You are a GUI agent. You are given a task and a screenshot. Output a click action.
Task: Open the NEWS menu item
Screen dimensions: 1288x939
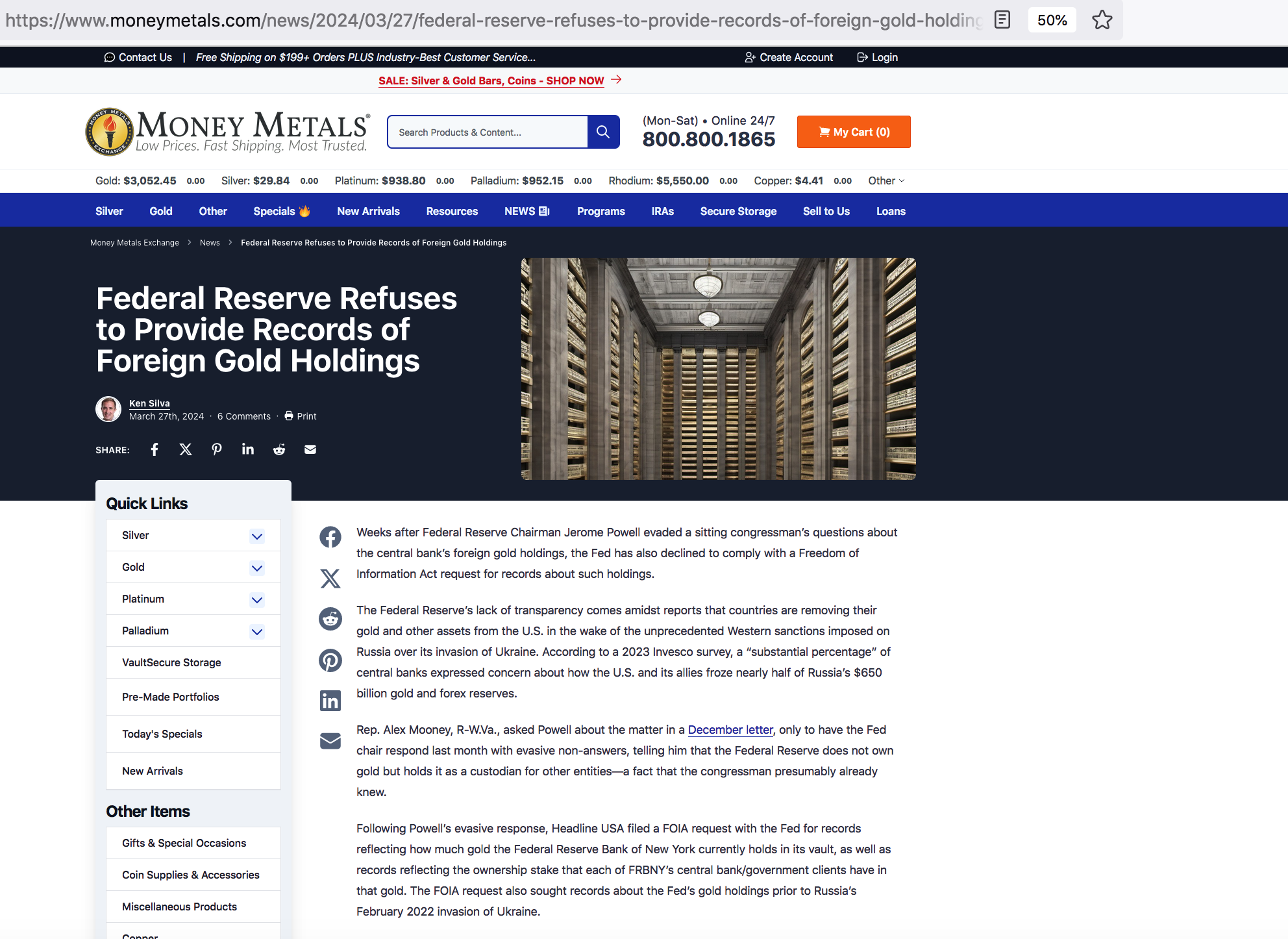(527, 211)
